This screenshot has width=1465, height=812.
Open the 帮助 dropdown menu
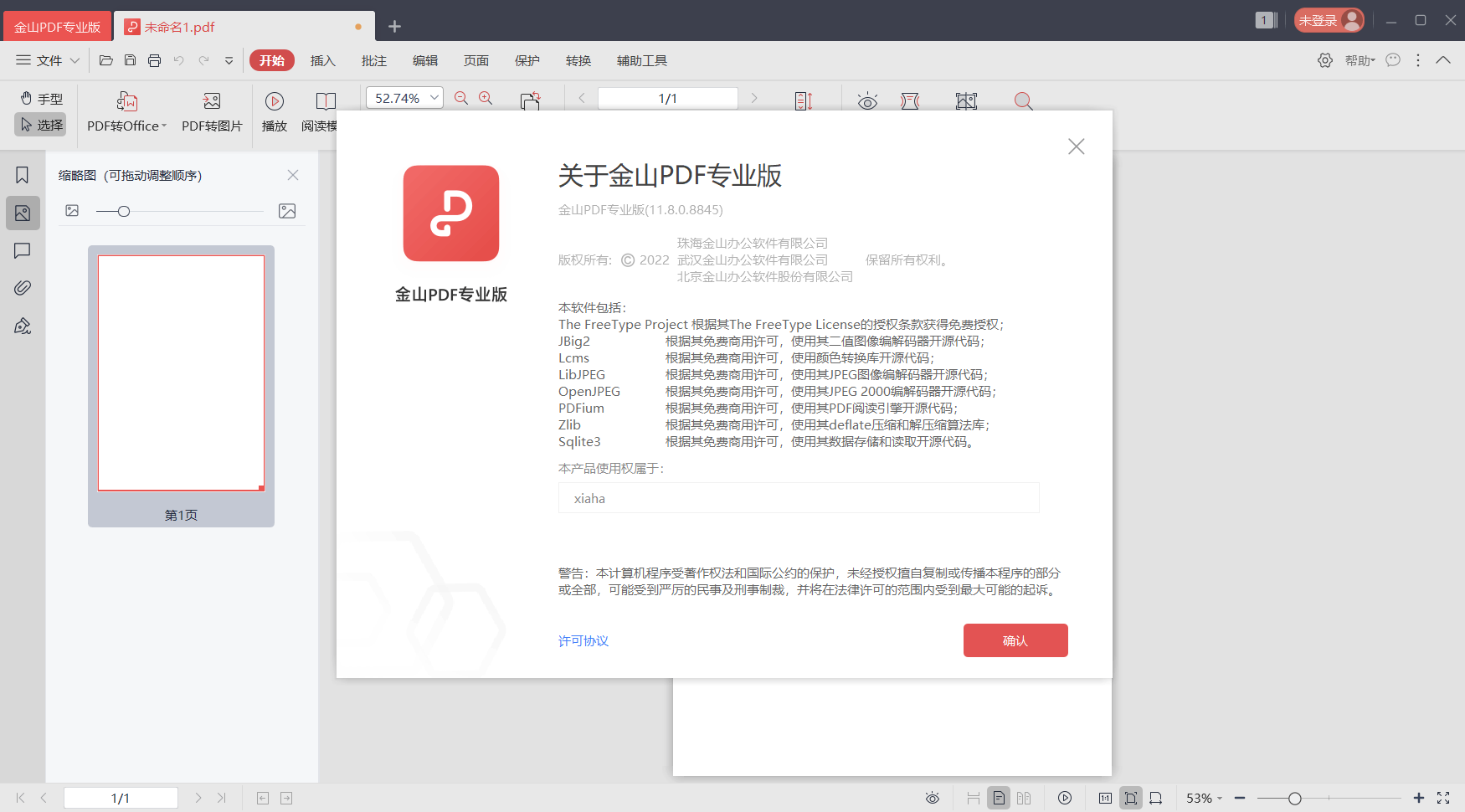tap(1360, 60)
